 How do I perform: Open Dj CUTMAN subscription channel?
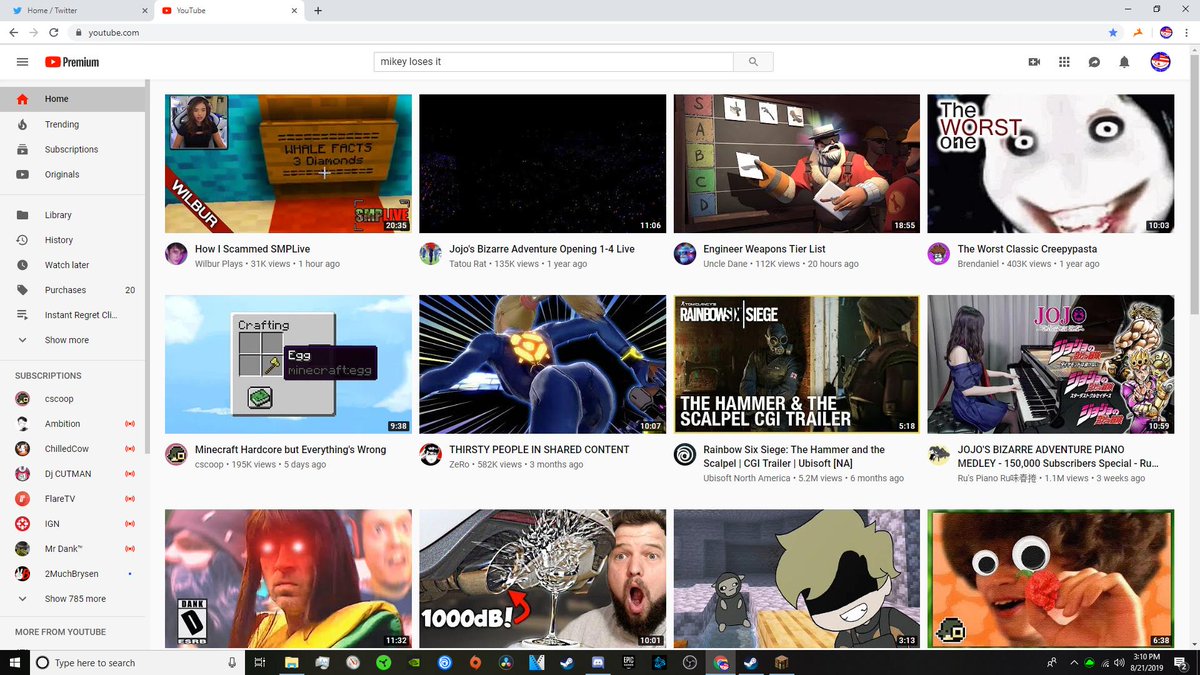pyautogui.click(x=72, y=474)
